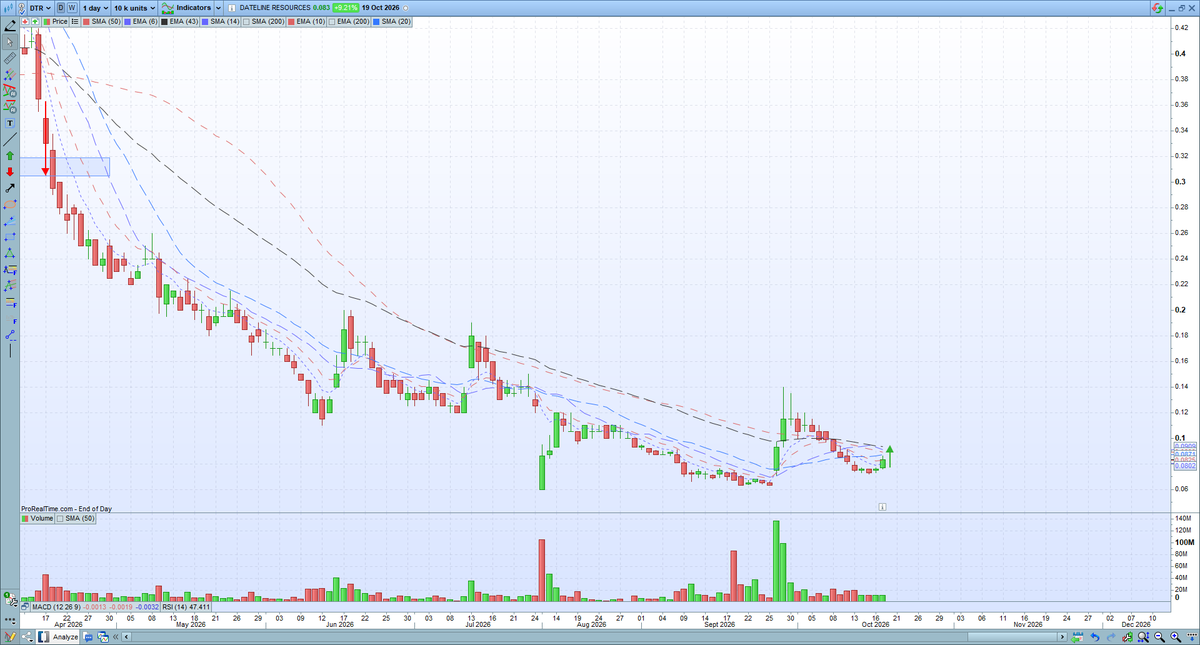Select the black diagonal arrow tool
Viewport: 1200px width, 645px height.
(x=10, y=188)
